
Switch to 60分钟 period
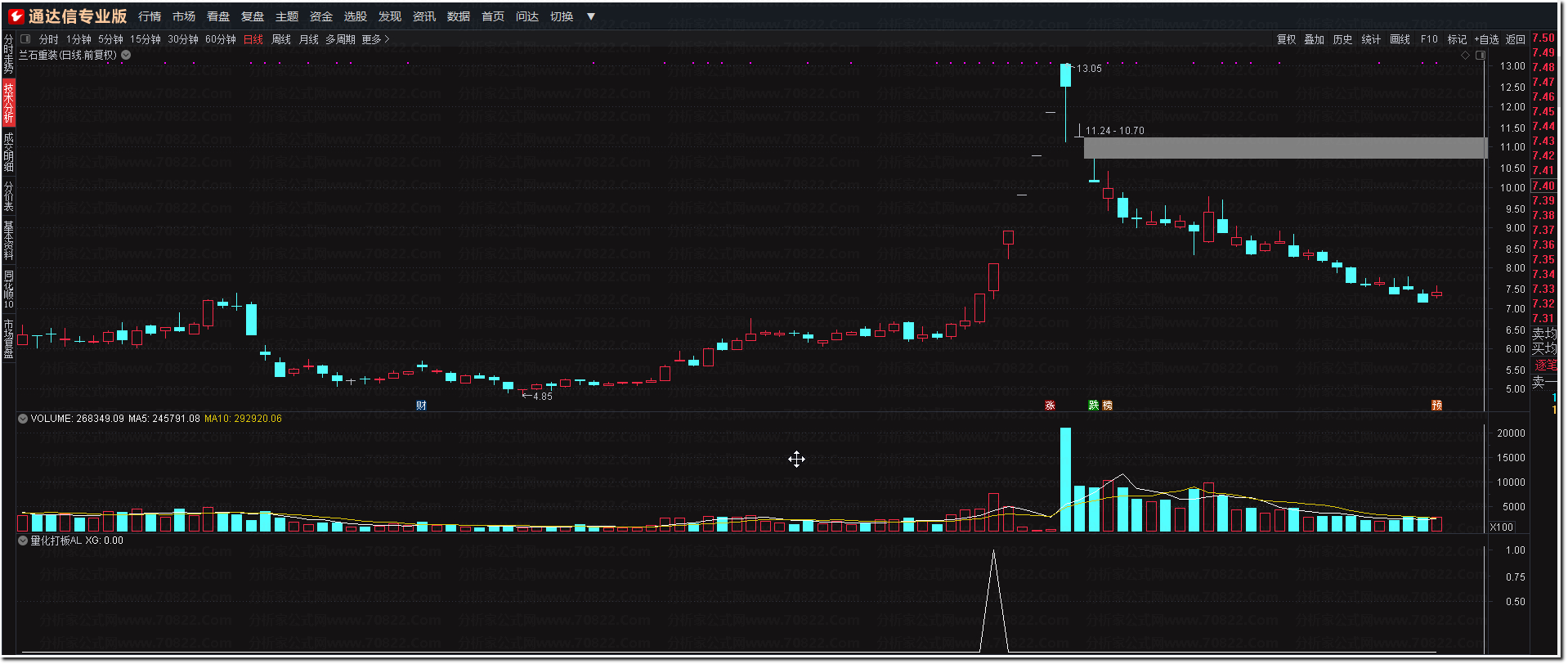coord(221,39)
